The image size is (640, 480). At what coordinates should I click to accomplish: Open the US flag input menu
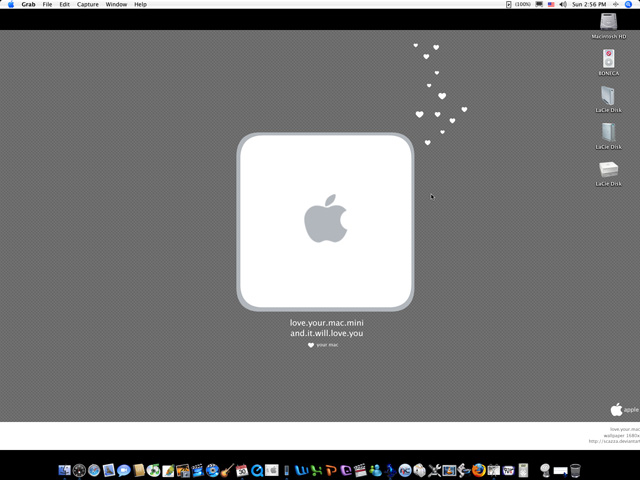[551, 4]
